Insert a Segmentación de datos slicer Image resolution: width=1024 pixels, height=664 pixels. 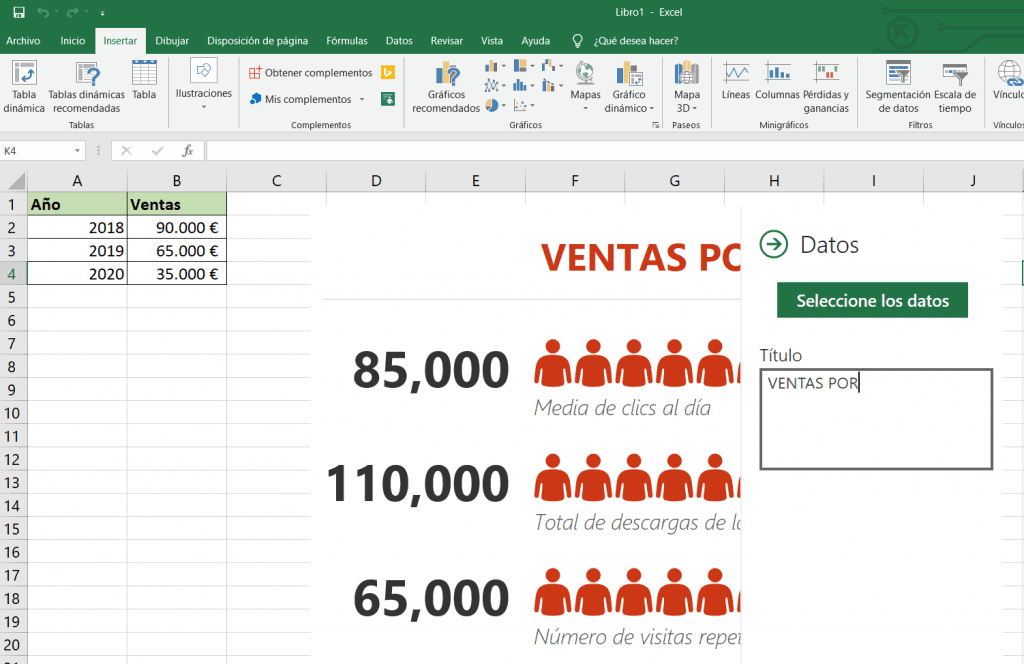tap(898, 86)
